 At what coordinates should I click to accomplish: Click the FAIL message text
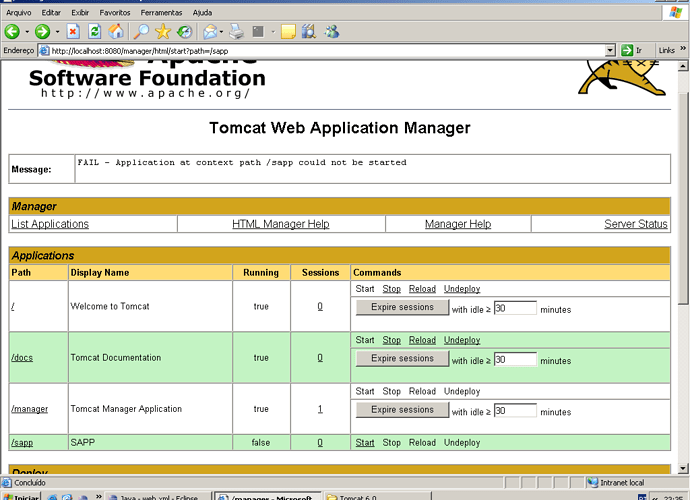click(242, 163)
